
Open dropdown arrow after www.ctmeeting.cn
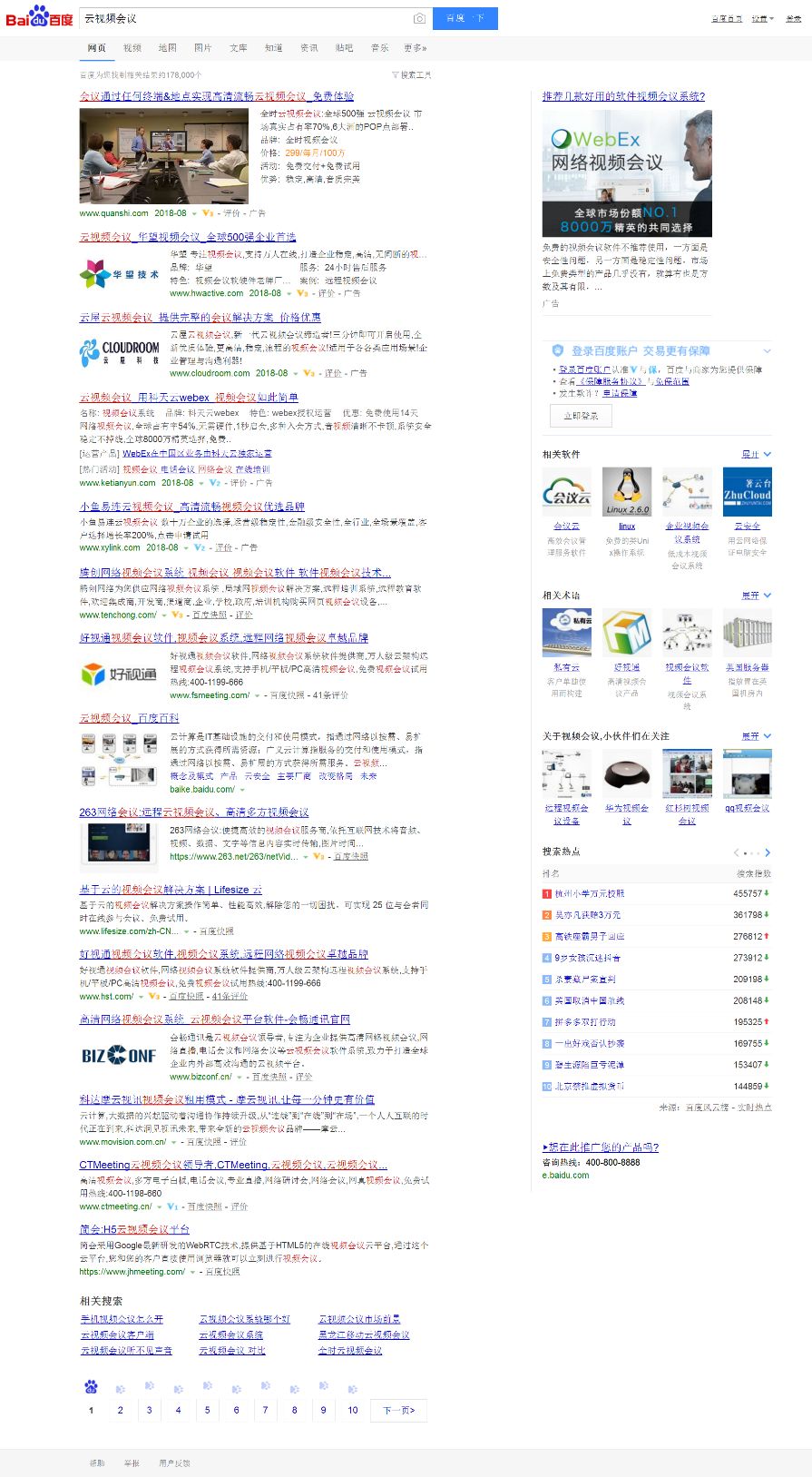click(x=160, y=1207)
